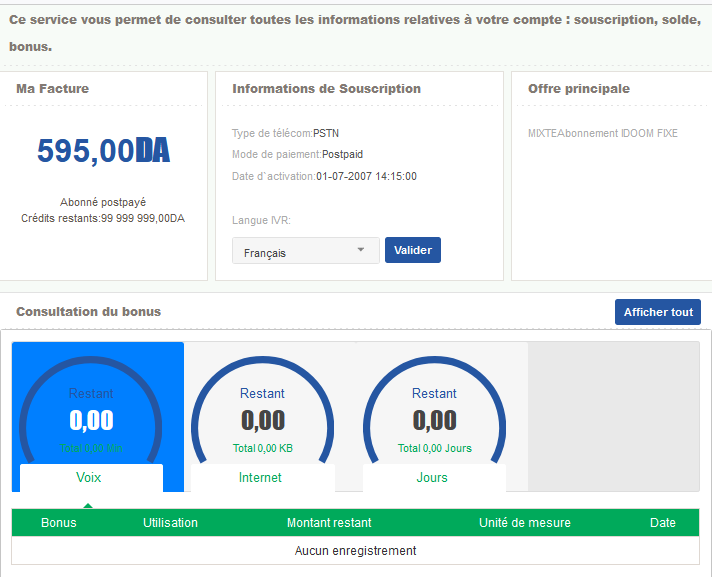Click the Valider button
The height and width of the screenshot is (577, 712).
coord(412,250)
